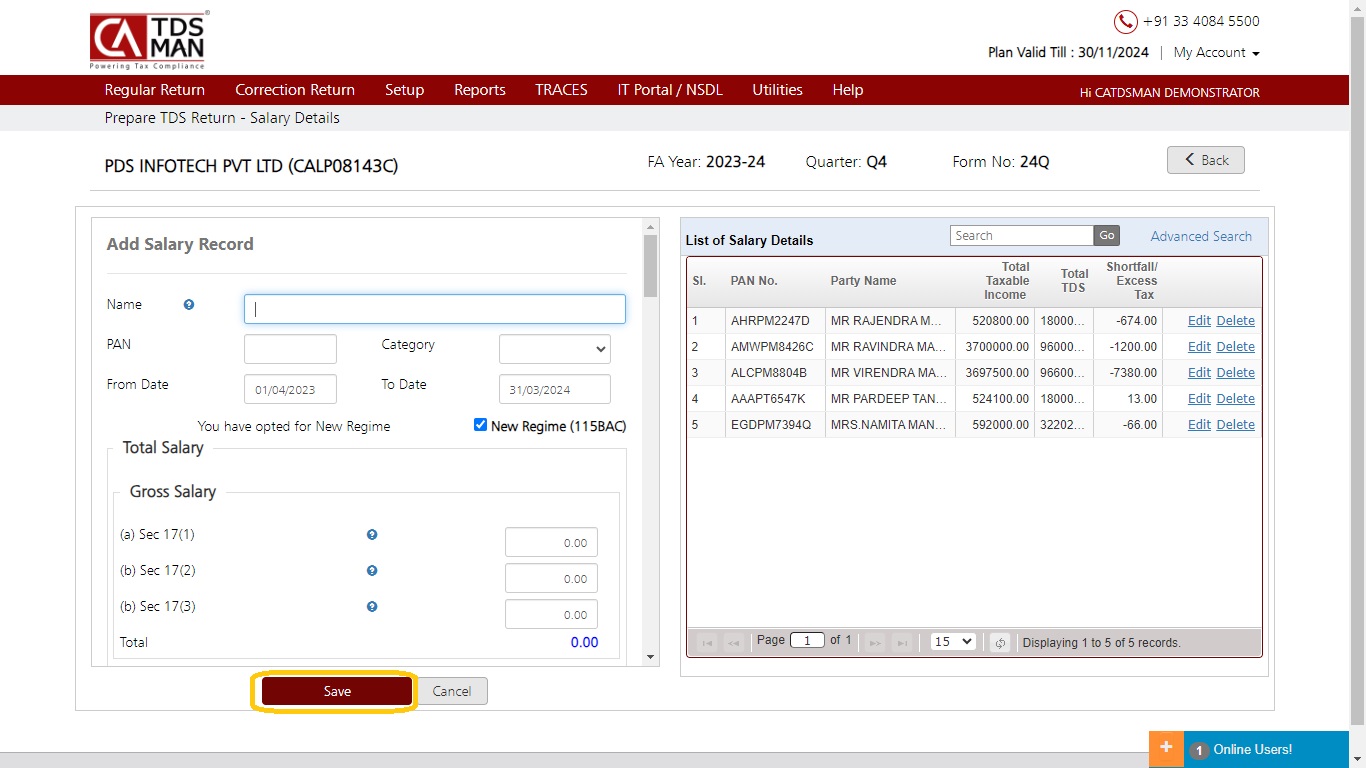Screen dimensions: 1366x768
Task: Click the phone icon beside contact number
Action: 1126,22
